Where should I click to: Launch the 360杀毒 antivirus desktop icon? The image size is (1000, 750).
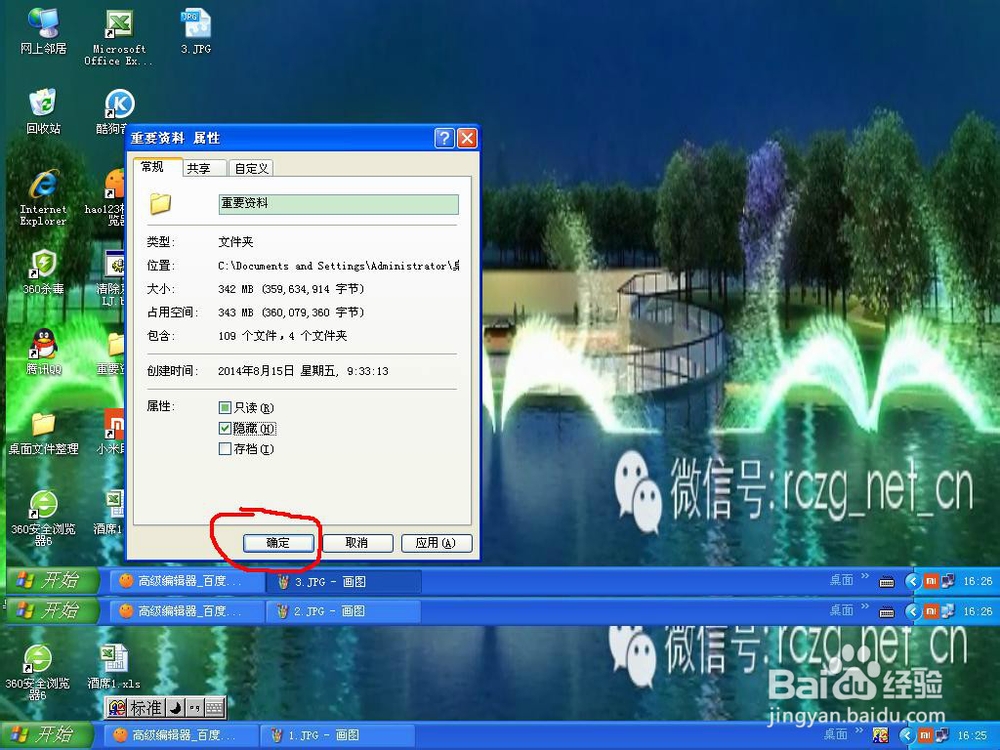coord(40,270)
